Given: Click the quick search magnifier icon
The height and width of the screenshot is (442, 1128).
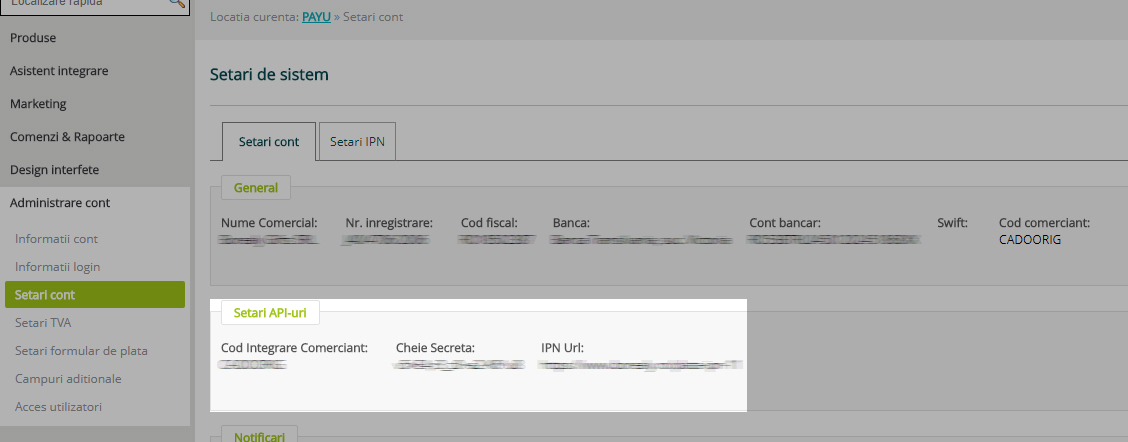Looking at the screenshot, I should coord(176,4).
